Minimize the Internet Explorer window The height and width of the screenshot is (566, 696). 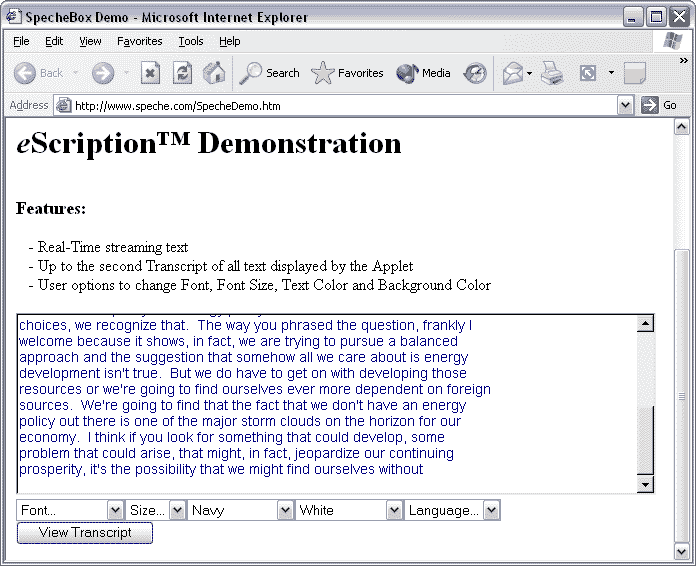(x=633, y=17)
